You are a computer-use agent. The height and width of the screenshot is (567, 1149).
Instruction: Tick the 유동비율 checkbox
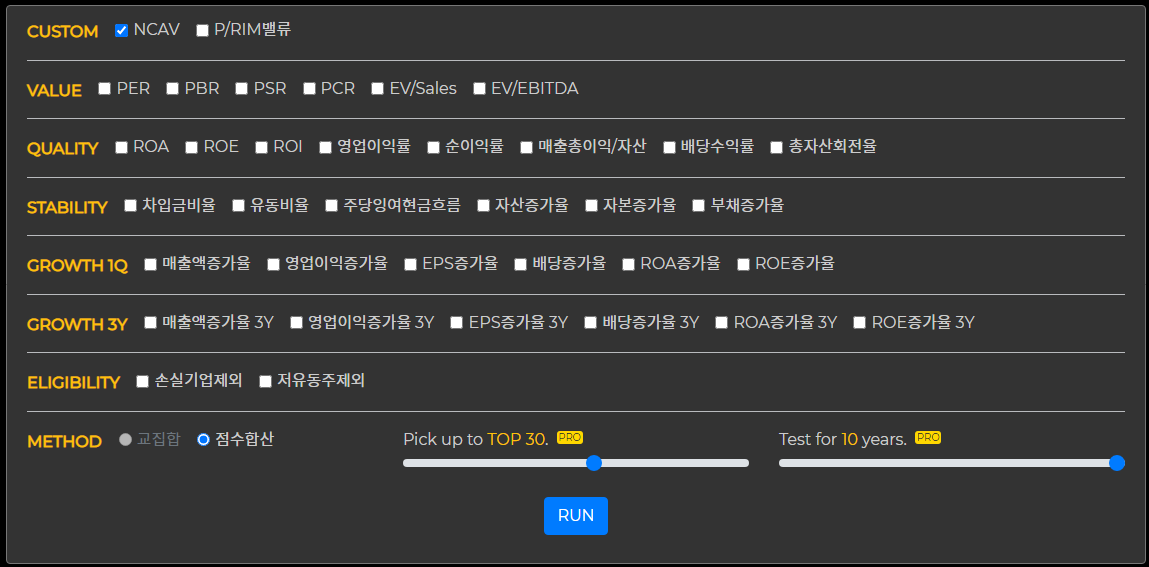(x=238, y=205)
